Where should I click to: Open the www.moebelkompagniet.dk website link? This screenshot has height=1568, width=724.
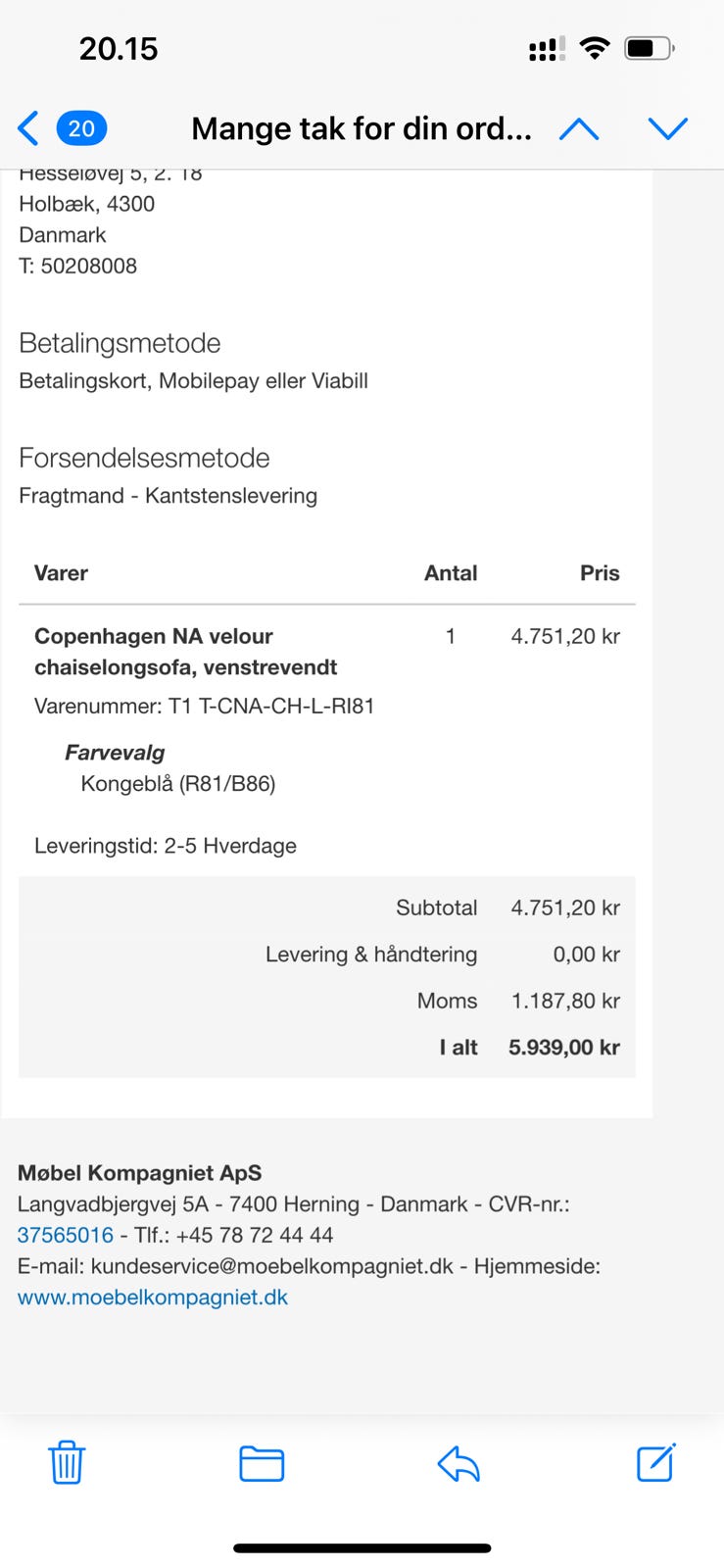pos(153,1297)
